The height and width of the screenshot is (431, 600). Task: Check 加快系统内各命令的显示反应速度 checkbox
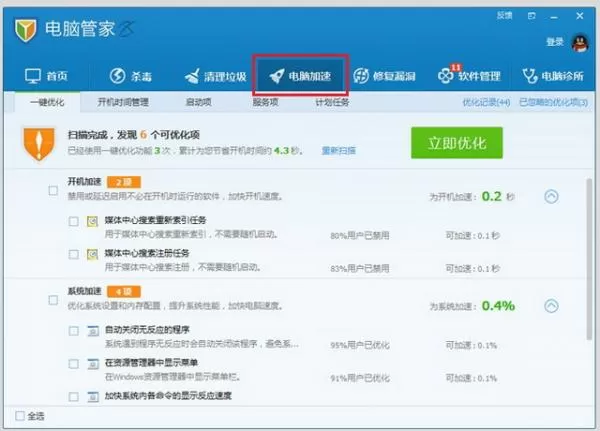(x=73, y=397)
